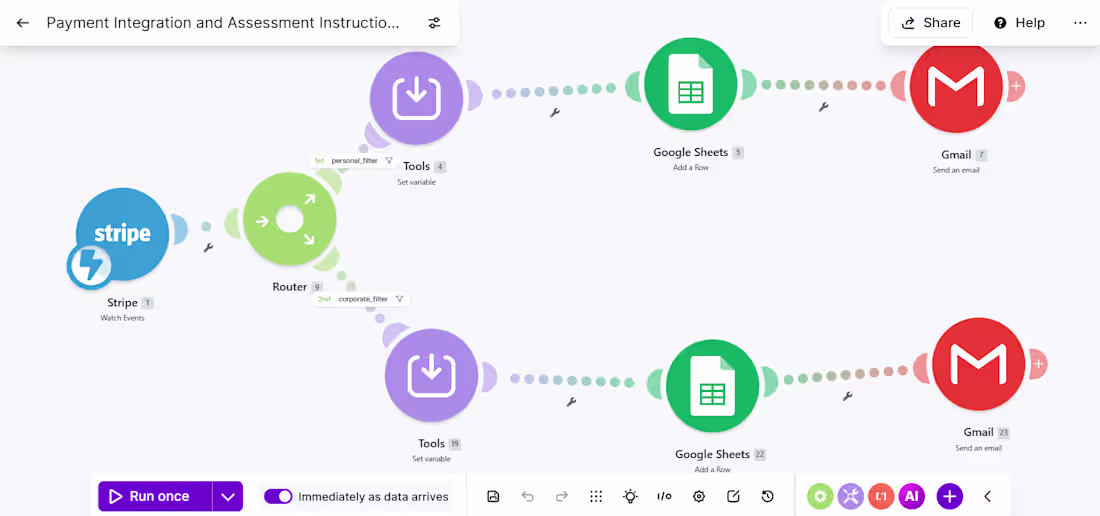
Task: Click the Tools module number badge 4
Action: click(x=440, y=166)
